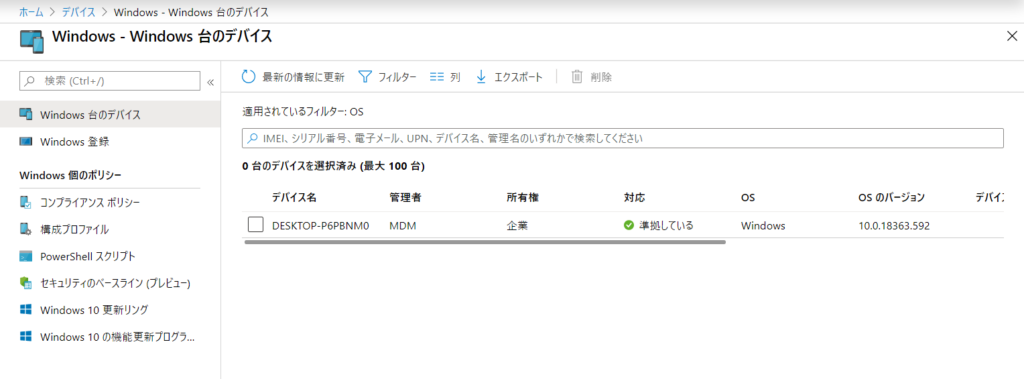
Task: Click the horizontal table scrollbar
Action: point(485,242)
